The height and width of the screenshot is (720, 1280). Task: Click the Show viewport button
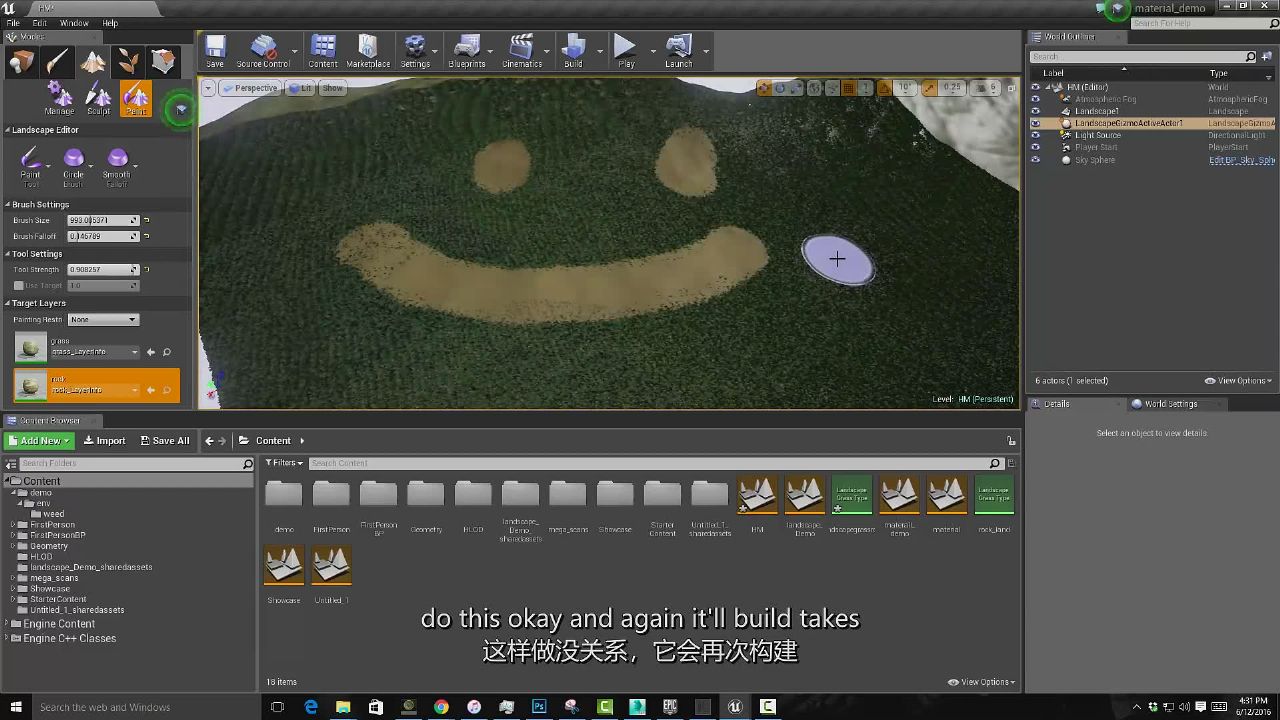point(333,88)
